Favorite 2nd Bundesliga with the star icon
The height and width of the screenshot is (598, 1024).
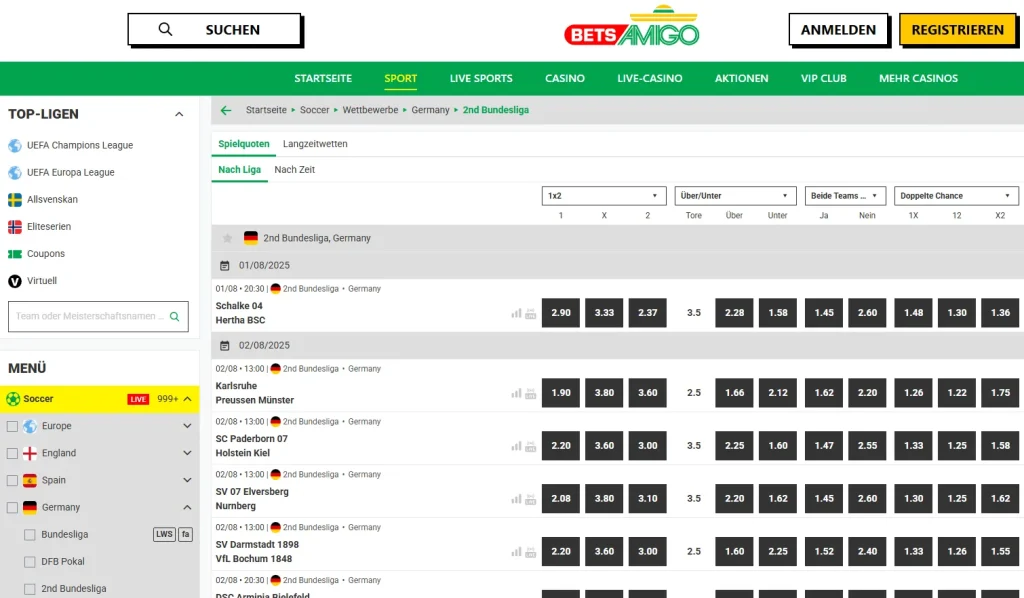[x=227, y=238]
